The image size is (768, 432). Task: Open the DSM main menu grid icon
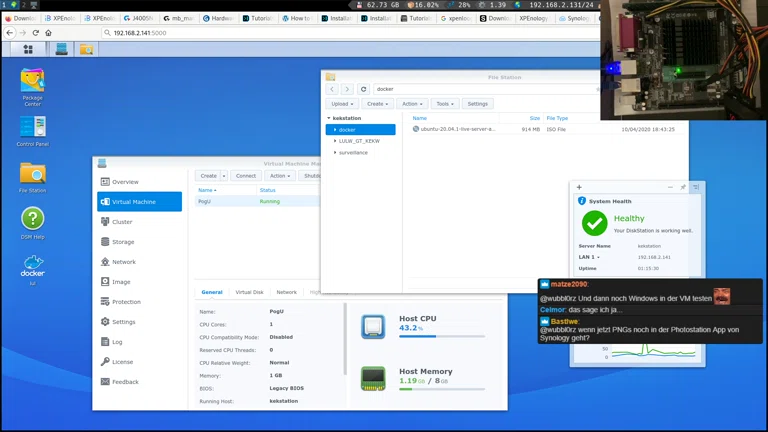click(x=28, y=49)
